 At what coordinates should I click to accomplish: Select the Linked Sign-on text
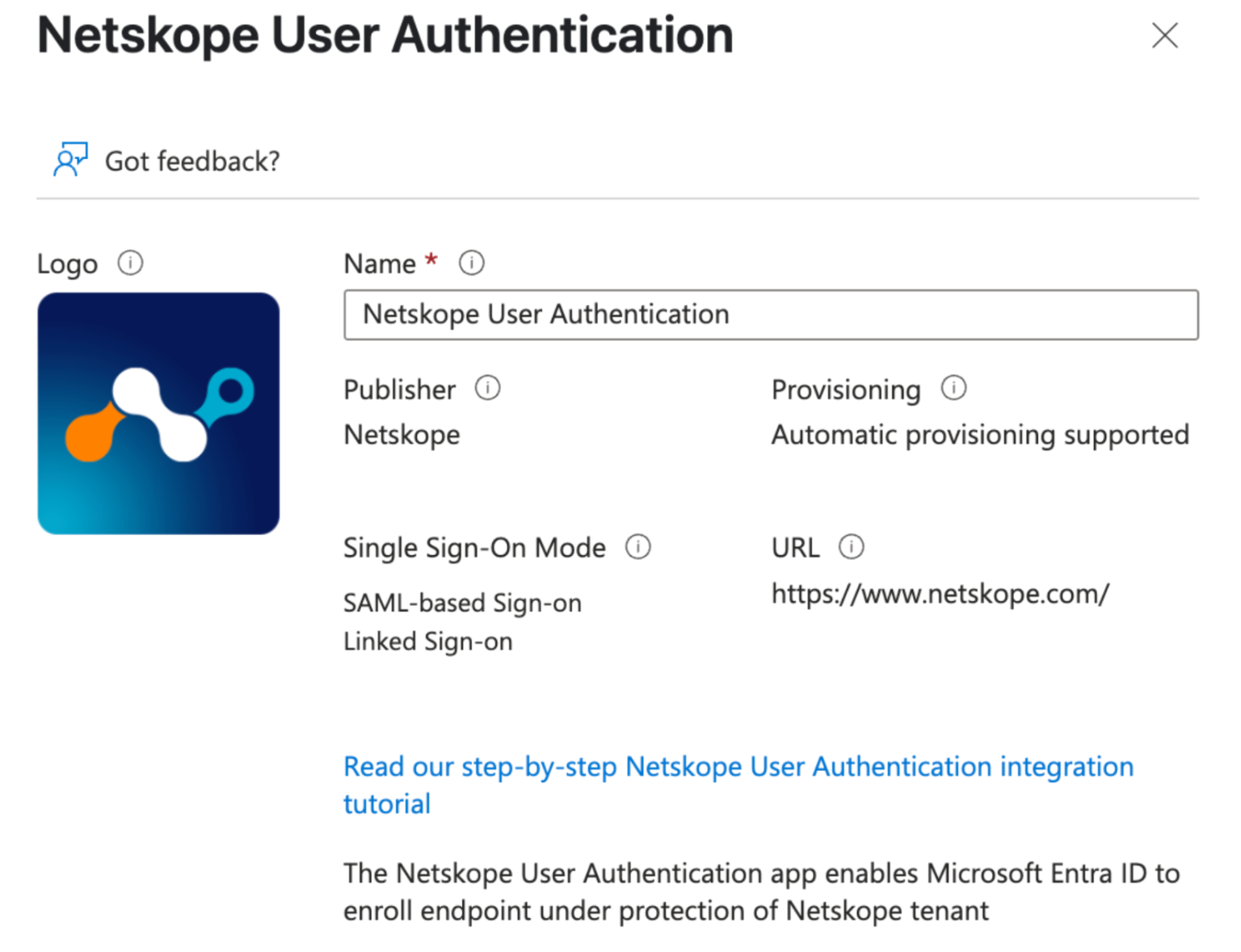point(428,641)
